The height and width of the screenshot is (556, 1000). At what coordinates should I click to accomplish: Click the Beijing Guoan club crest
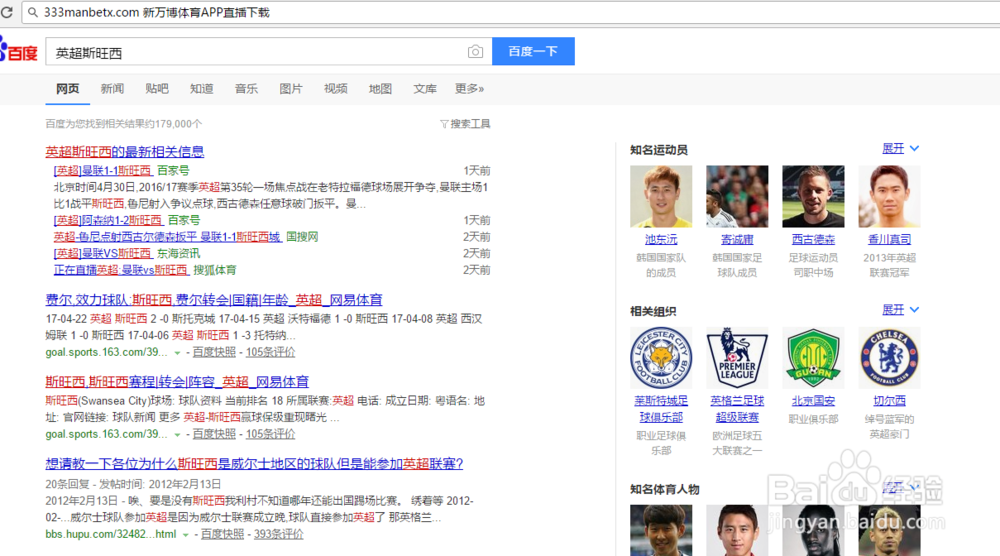tap(813, 358)
